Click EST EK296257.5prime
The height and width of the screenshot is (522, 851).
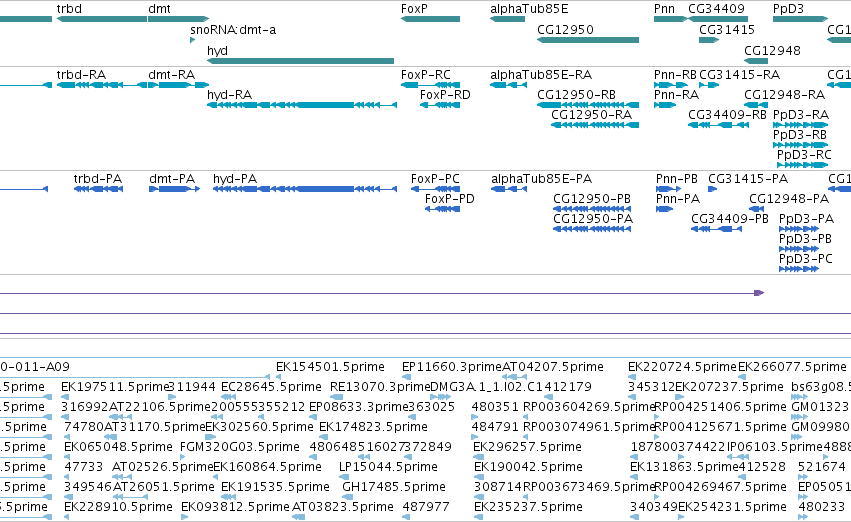click(527, 448)
